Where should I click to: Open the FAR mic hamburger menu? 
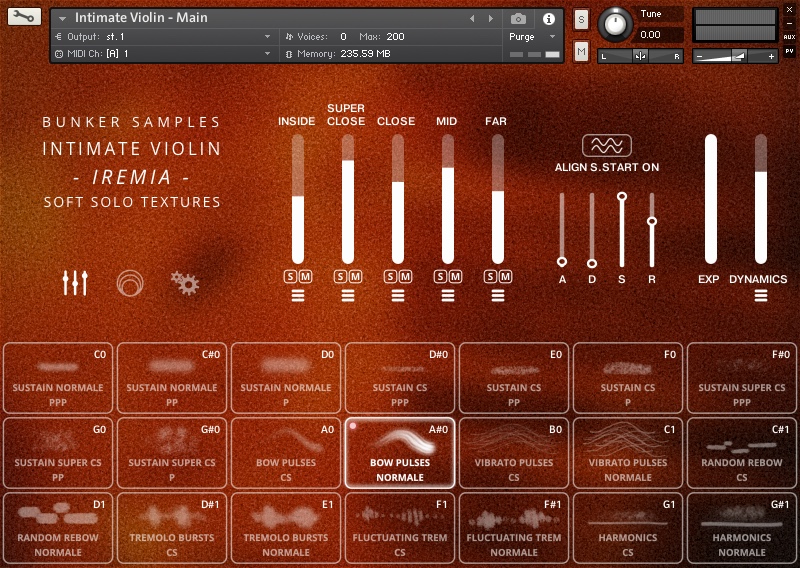(x=498, y=295)
